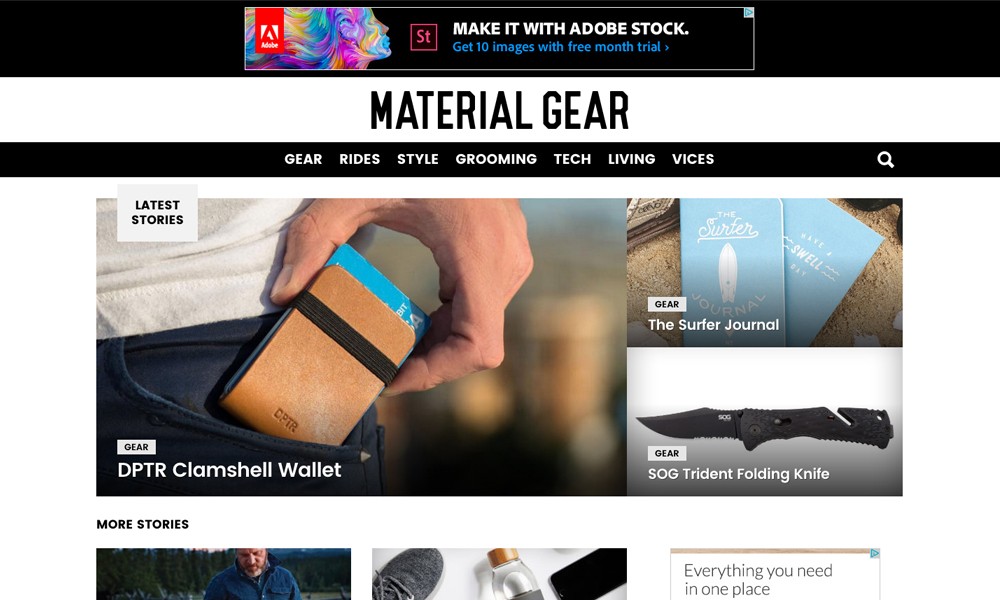Open DPTR Clamshell Wallet story

click(229, 470)
